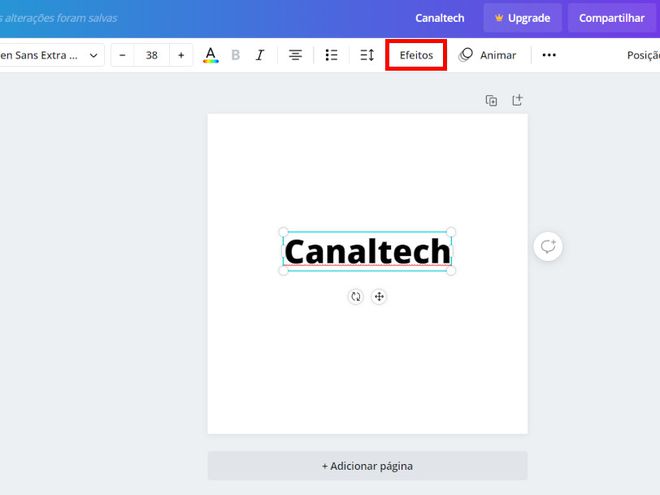Open the more options ellipsis menu
Screen dimensions: 660x495
(549, 55)
